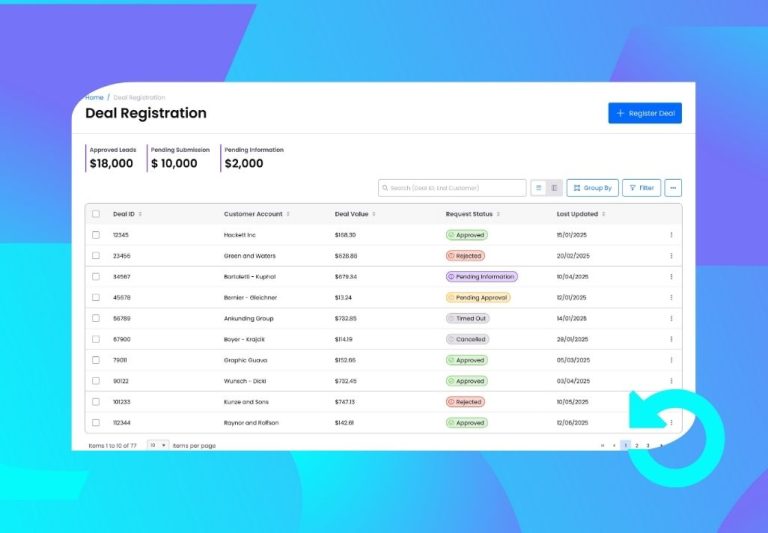Check the Raynor and Rolfson row checkbox
Viewport: 768px width, 533px height.
96,422
